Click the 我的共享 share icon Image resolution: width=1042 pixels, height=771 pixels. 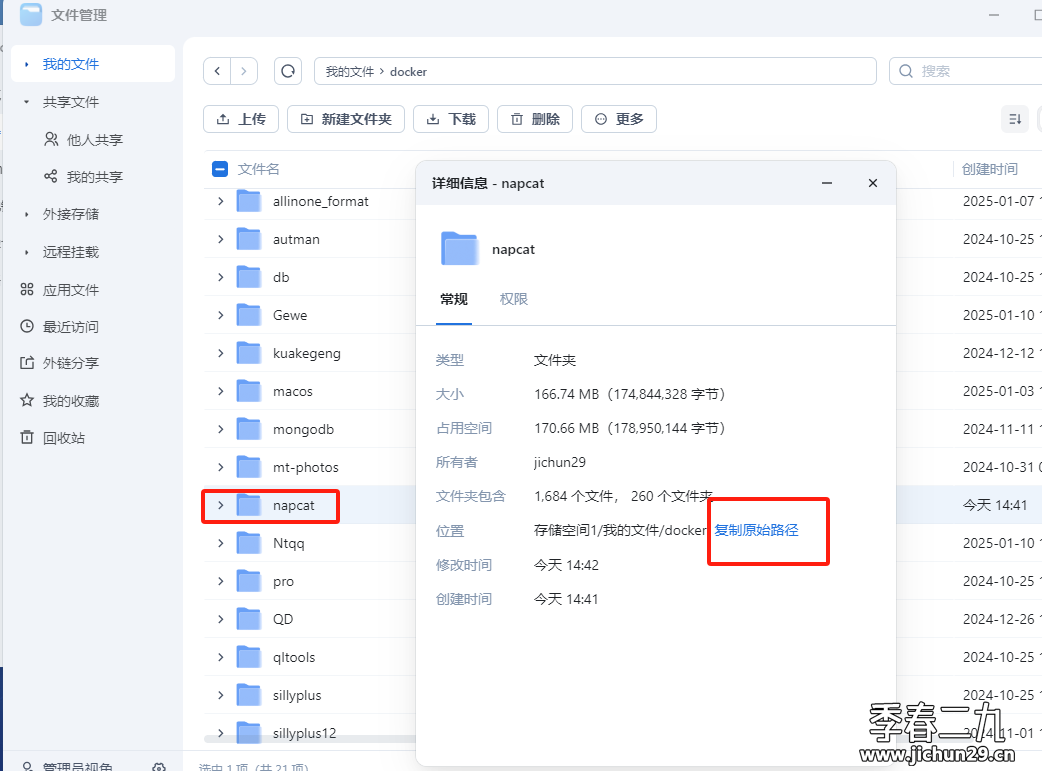click(51, 176)
